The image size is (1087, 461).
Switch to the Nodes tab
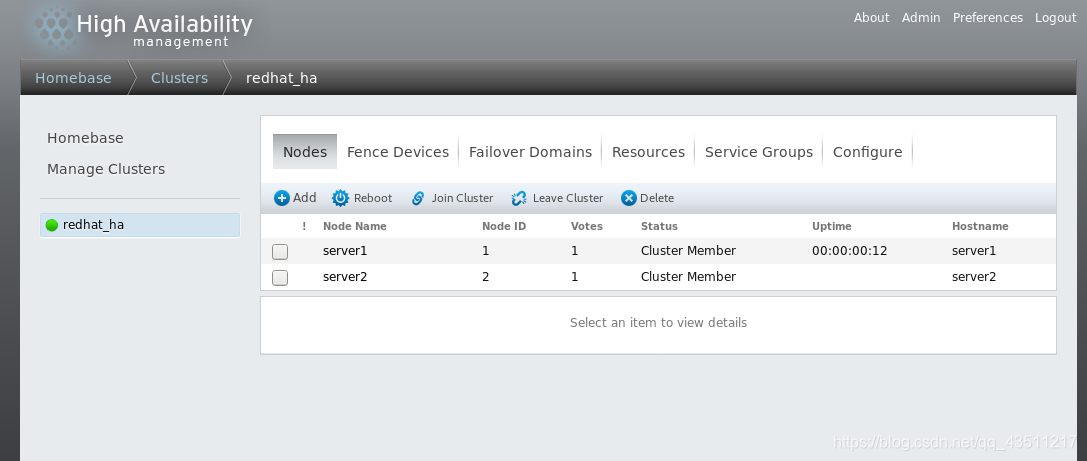pos(305,152)
